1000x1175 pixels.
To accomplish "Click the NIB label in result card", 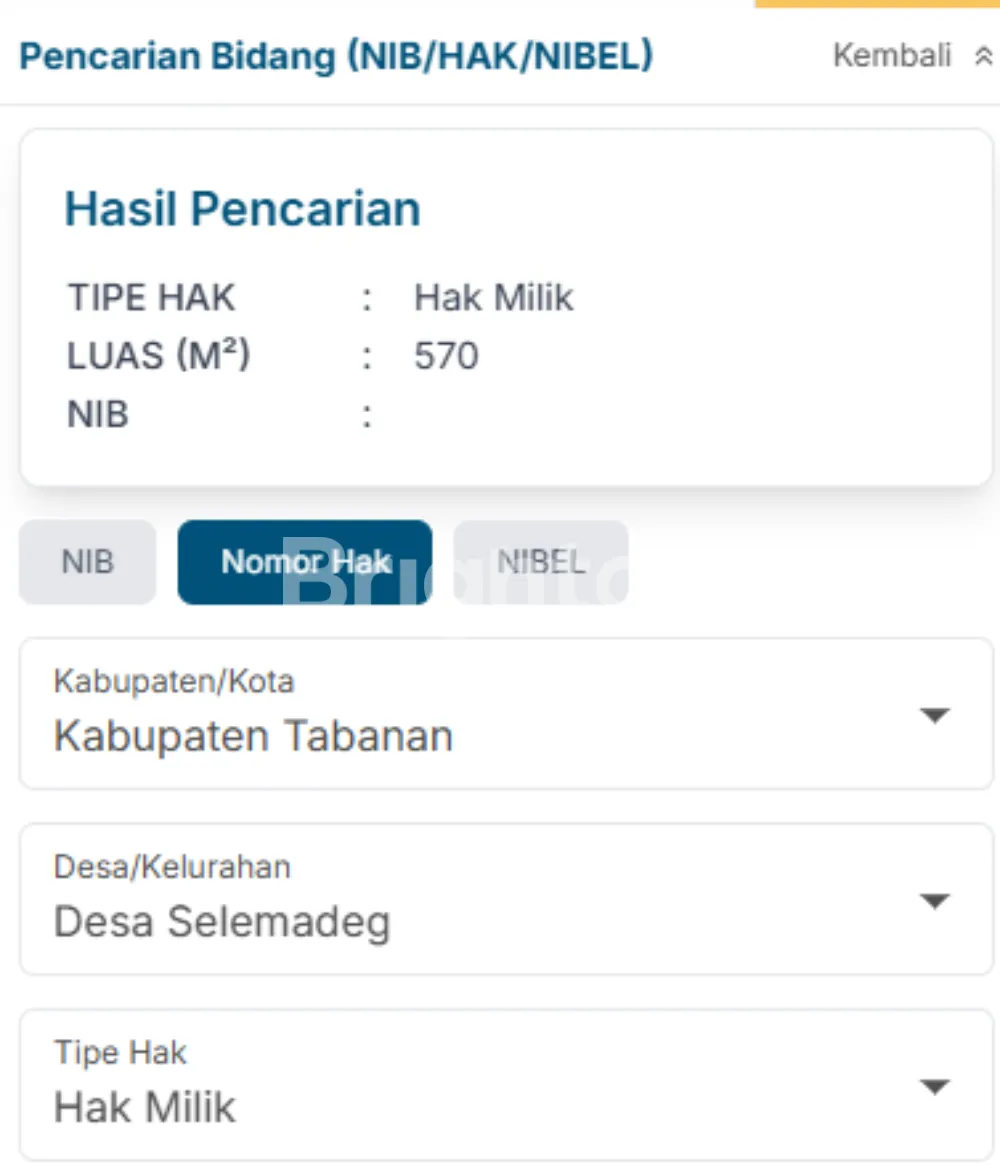I will (98, 414).
